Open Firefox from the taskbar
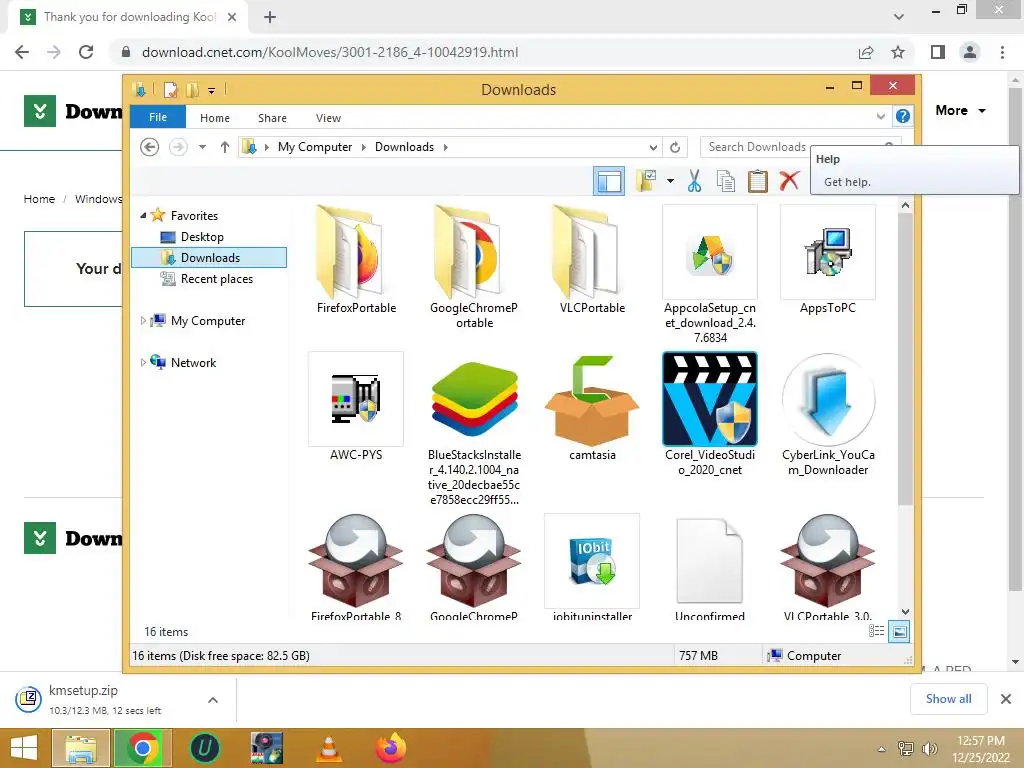The image size is (1024, 768). [391, 748]
